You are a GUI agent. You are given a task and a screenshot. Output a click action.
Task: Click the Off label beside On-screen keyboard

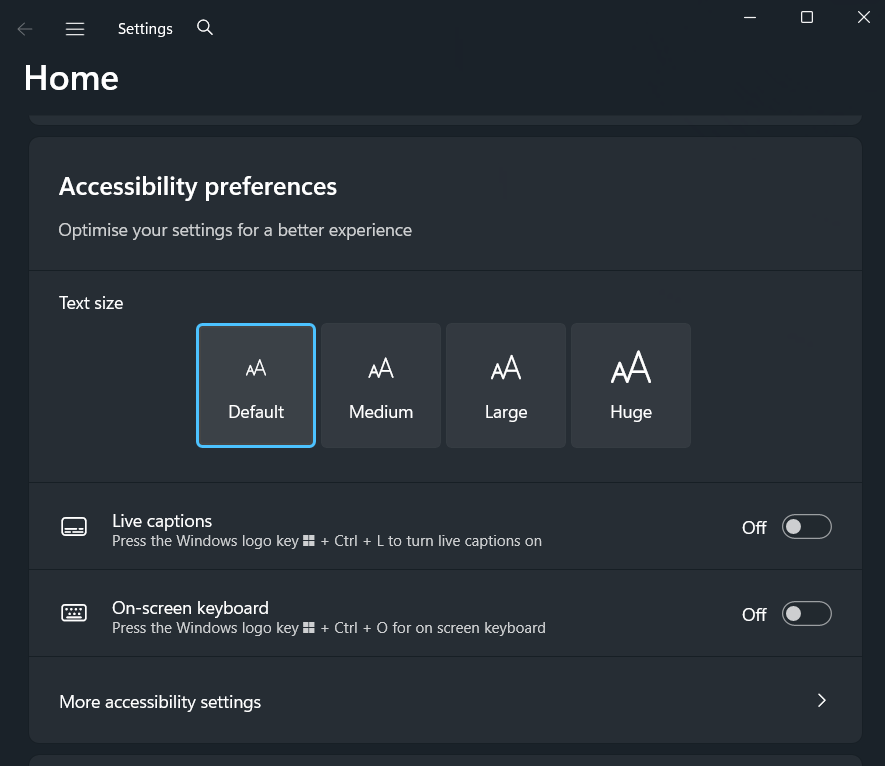[x=754, y=614]
